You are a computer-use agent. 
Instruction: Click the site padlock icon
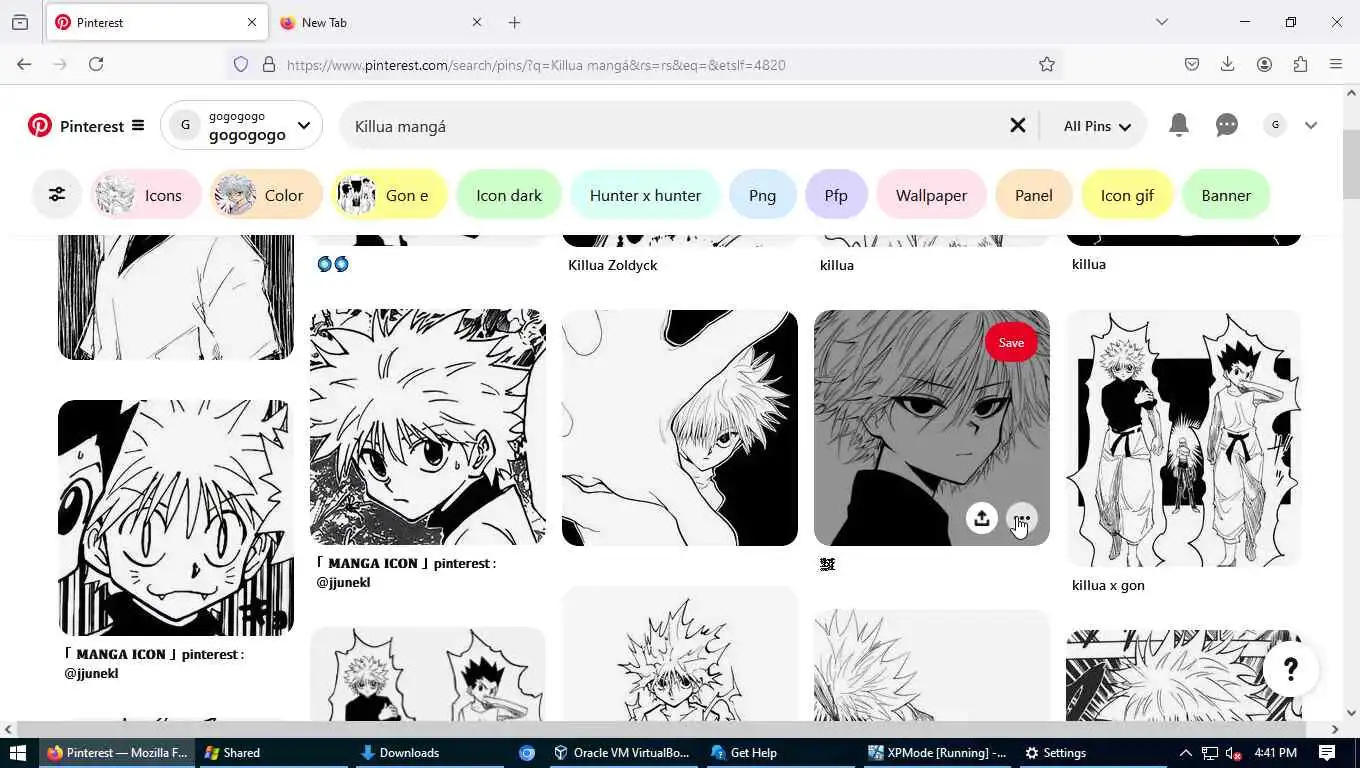pos(268,65)
